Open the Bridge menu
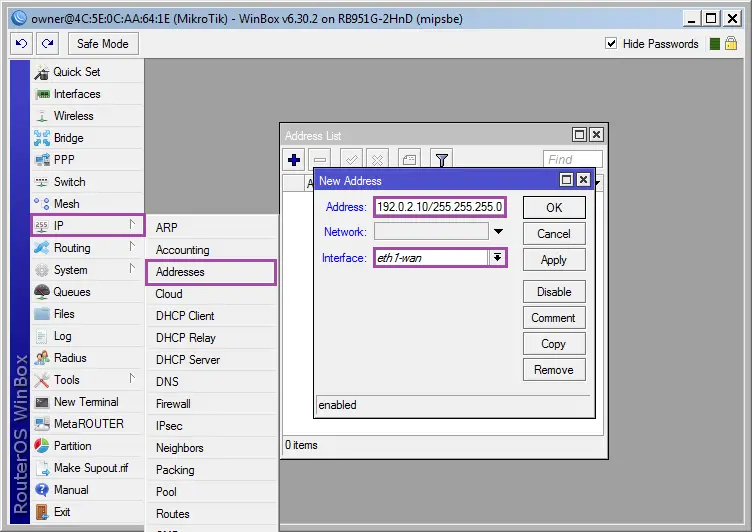 pos(88,138)
